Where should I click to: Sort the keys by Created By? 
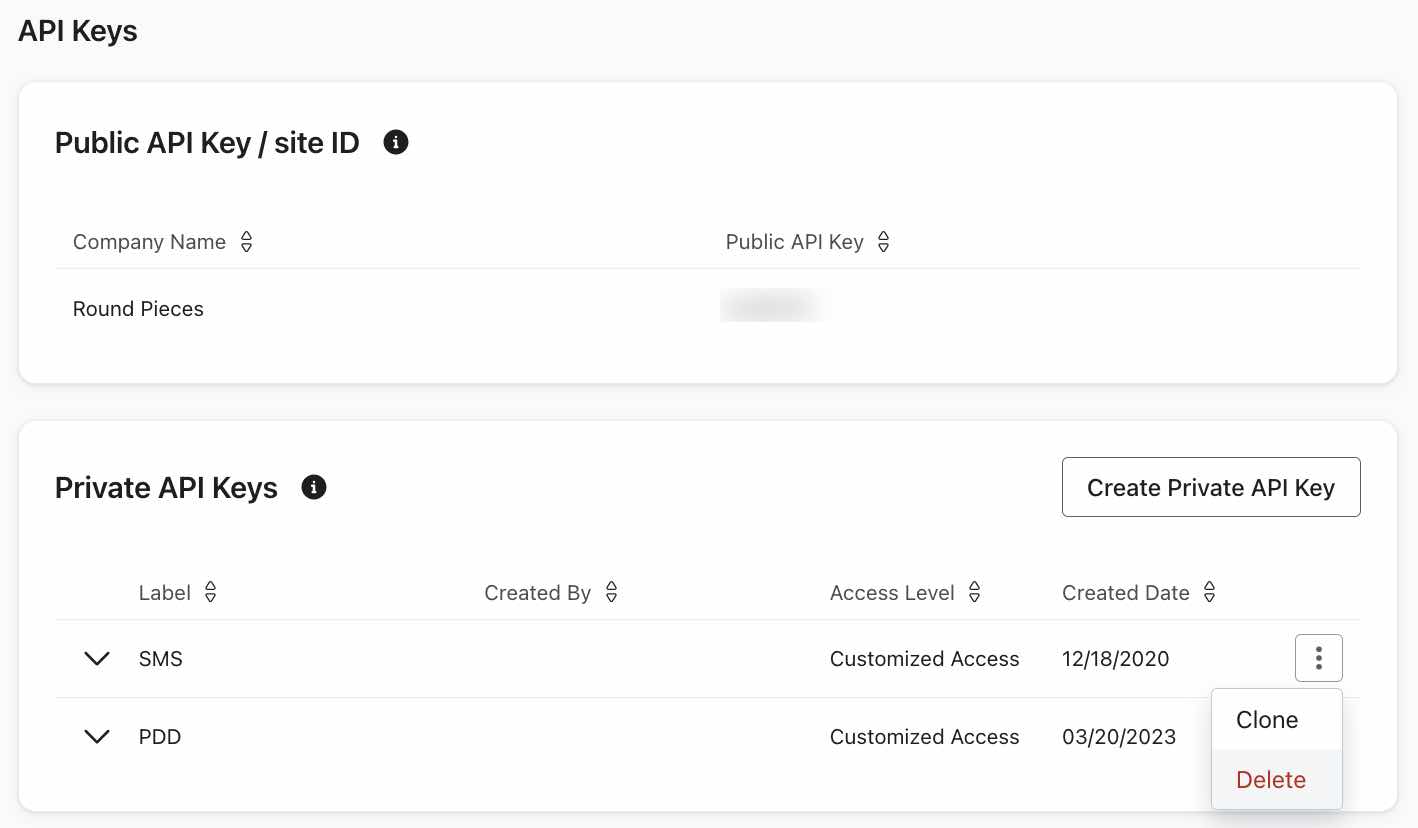coord(611,592)
